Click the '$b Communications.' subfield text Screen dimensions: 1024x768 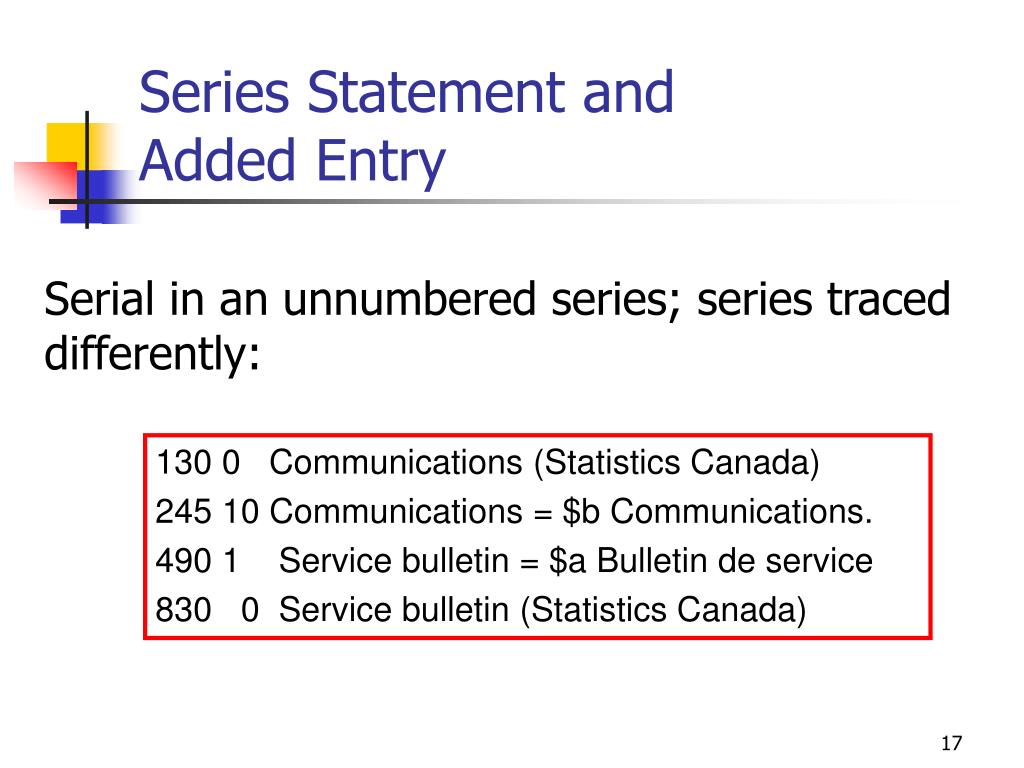[x=717, y=511]
